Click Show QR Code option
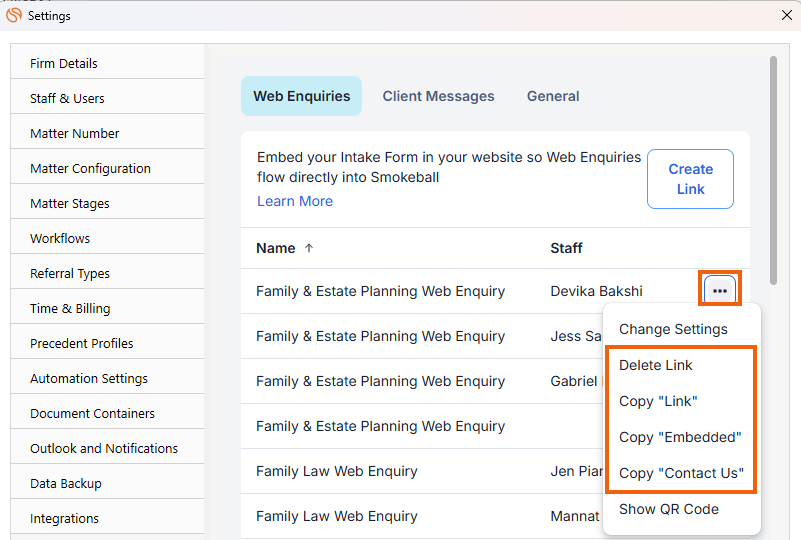This screenshot has height=540, width=801. click(x=669, y=509)
